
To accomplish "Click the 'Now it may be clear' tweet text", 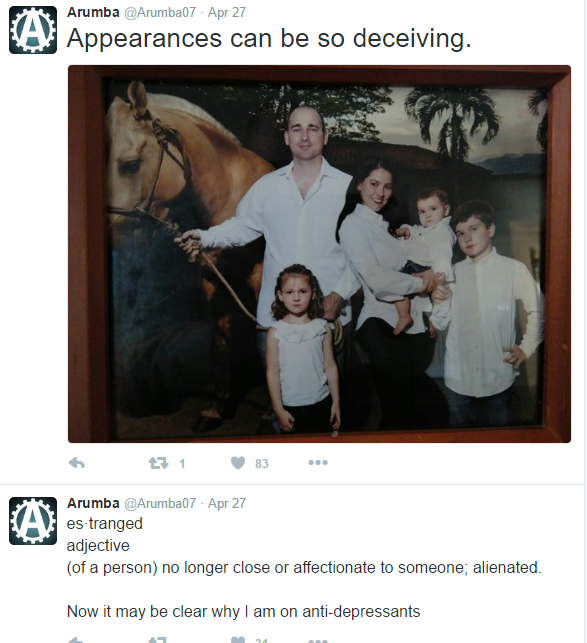I will 243,611.
